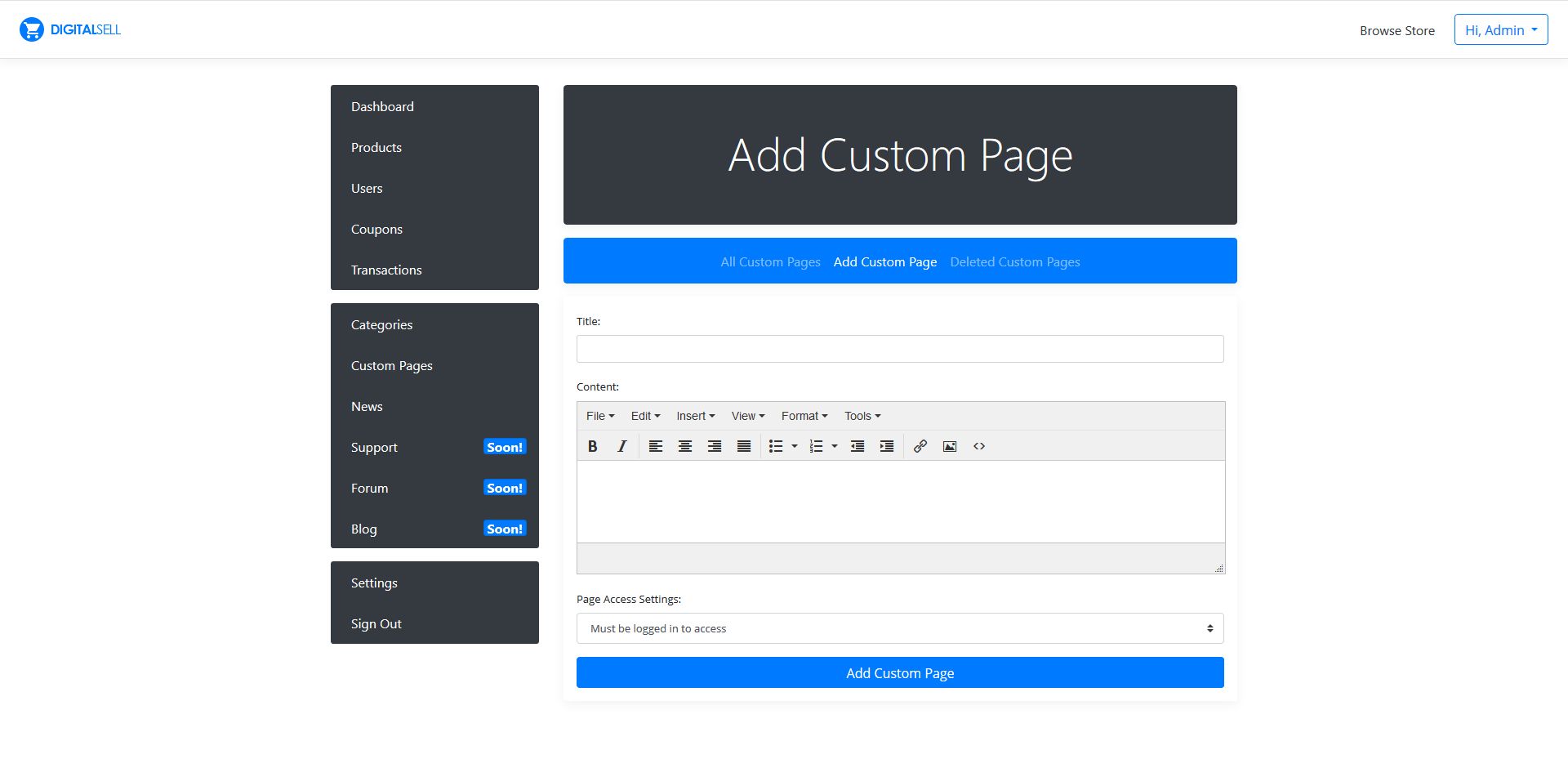Click the decrease indent icon
The image size is (1568, 768).
coord(857,446)
